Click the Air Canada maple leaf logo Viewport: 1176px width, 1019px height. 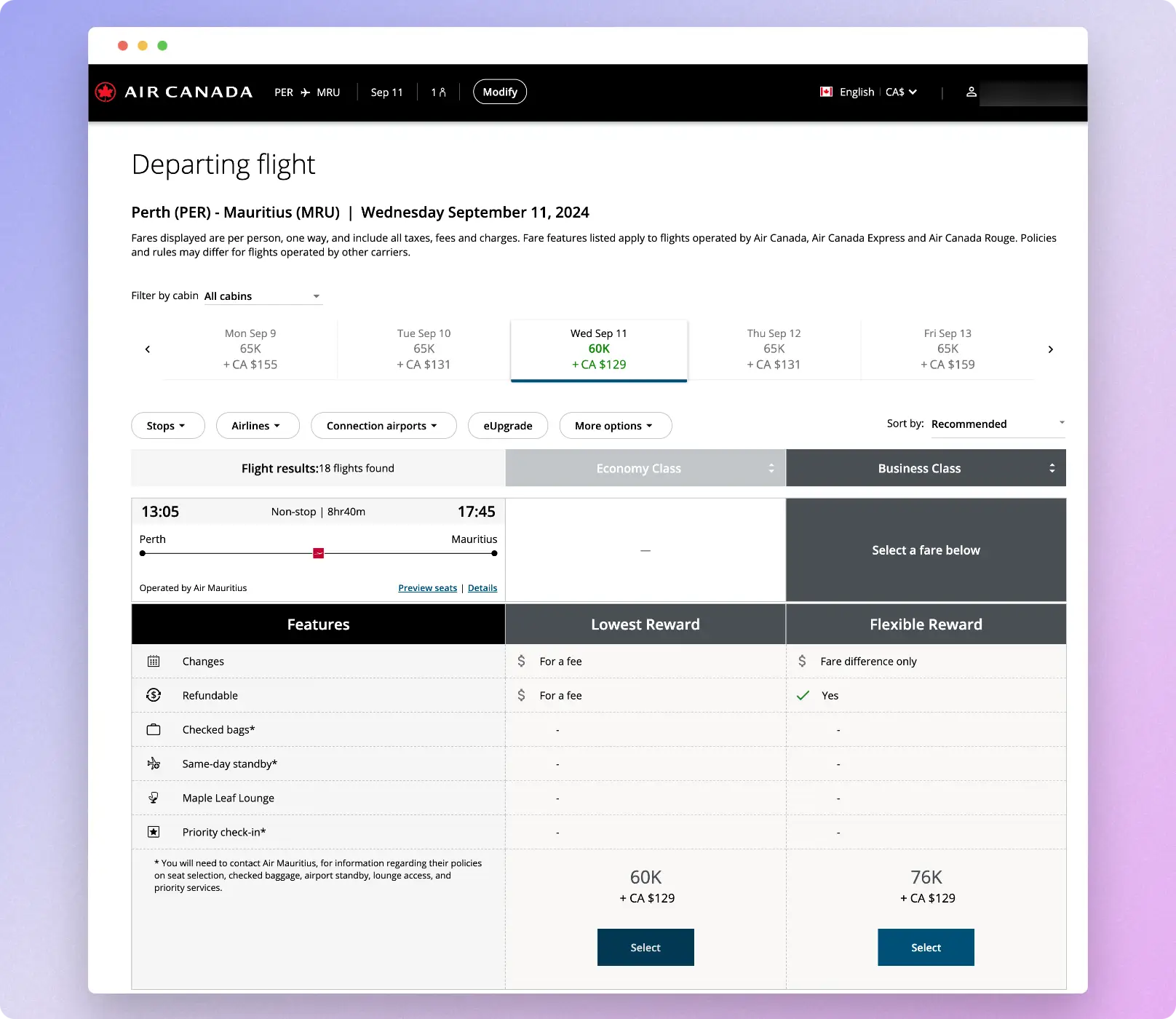pos(106,92)
